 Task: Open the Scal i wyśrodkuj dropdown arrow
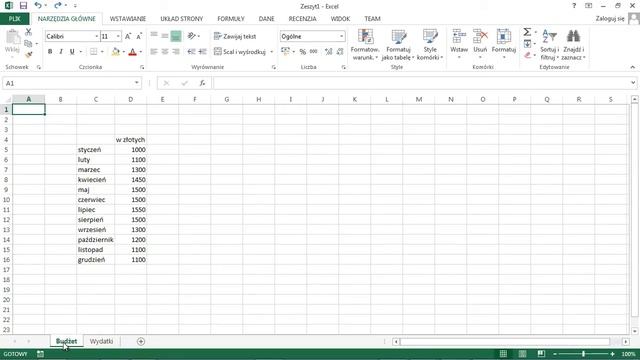click(x=271, y=52)
